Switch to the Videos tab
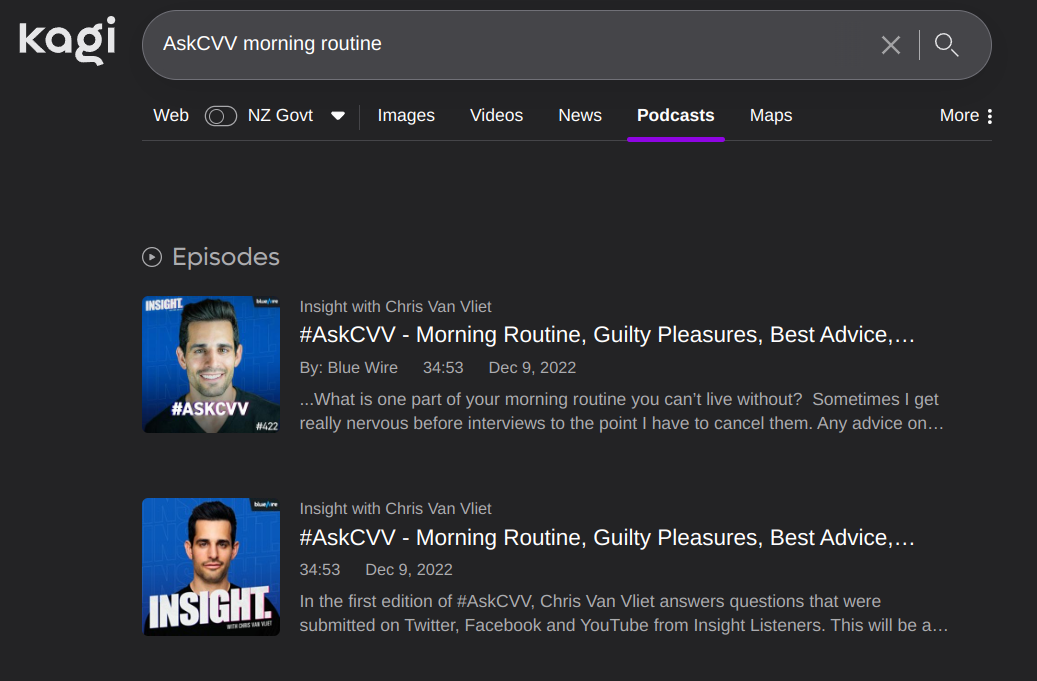This screenshot has width=1037, height=681. 496,116
